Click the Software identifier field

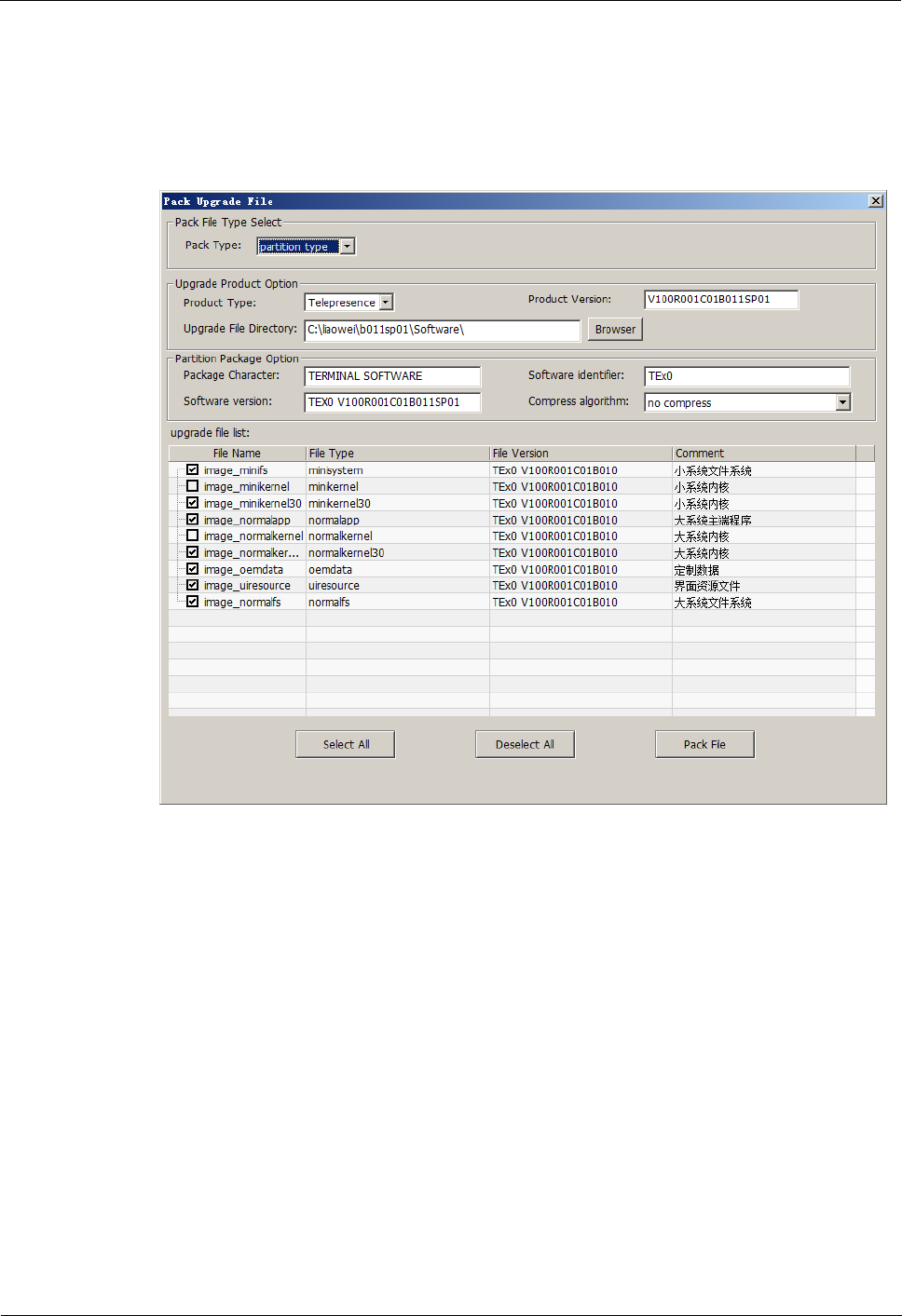tap(747, 376)
